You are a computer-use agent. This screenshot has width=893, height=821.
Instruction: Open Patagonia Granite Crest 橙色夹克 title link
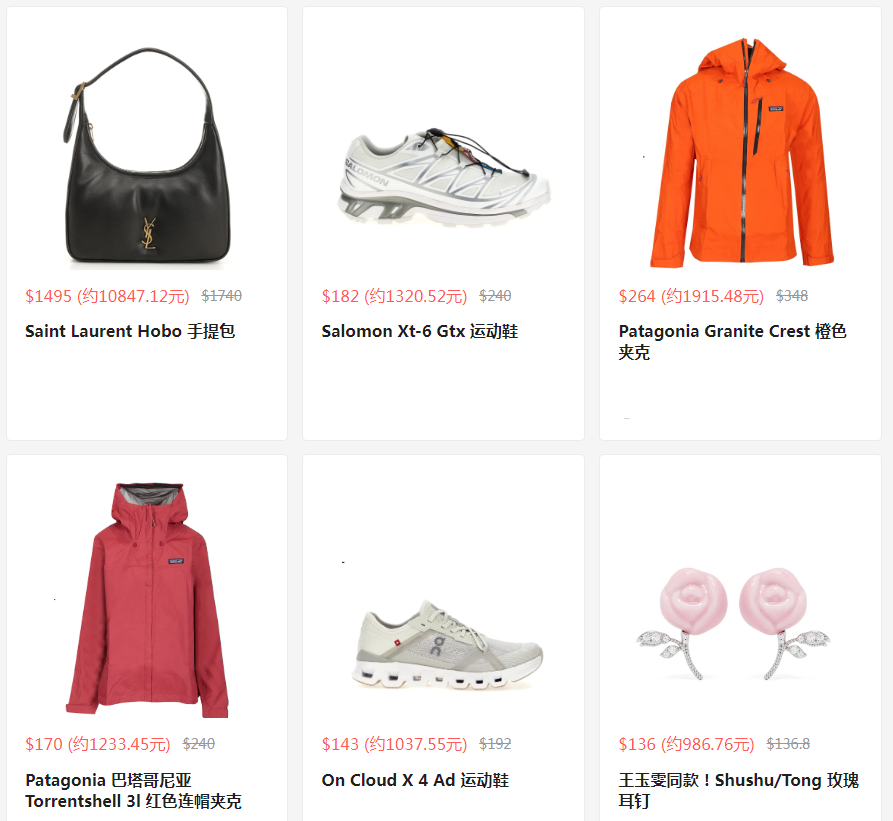point(732,342)
